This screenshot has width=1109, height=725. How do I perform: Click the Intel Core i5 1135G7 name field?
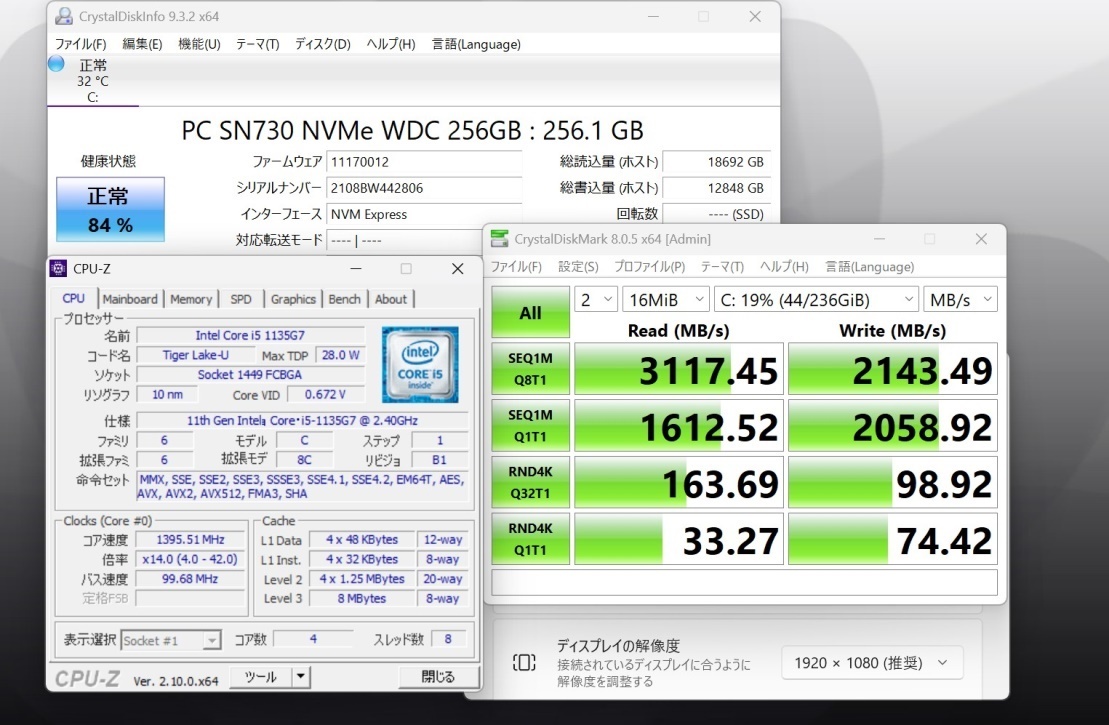(250, 335)
